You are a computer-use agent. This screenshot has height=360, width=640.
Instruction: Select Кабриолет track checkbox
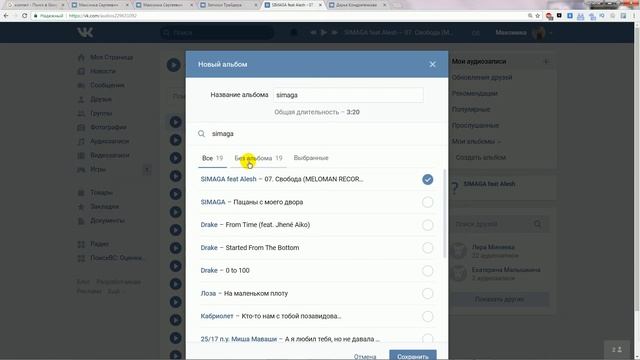pos(427,316)
